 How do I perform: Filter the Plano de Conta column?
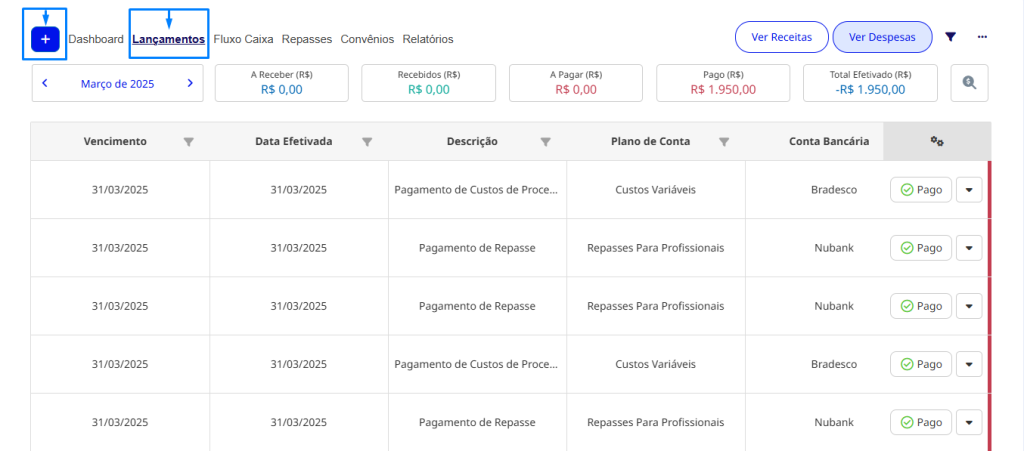click(724, 142)
